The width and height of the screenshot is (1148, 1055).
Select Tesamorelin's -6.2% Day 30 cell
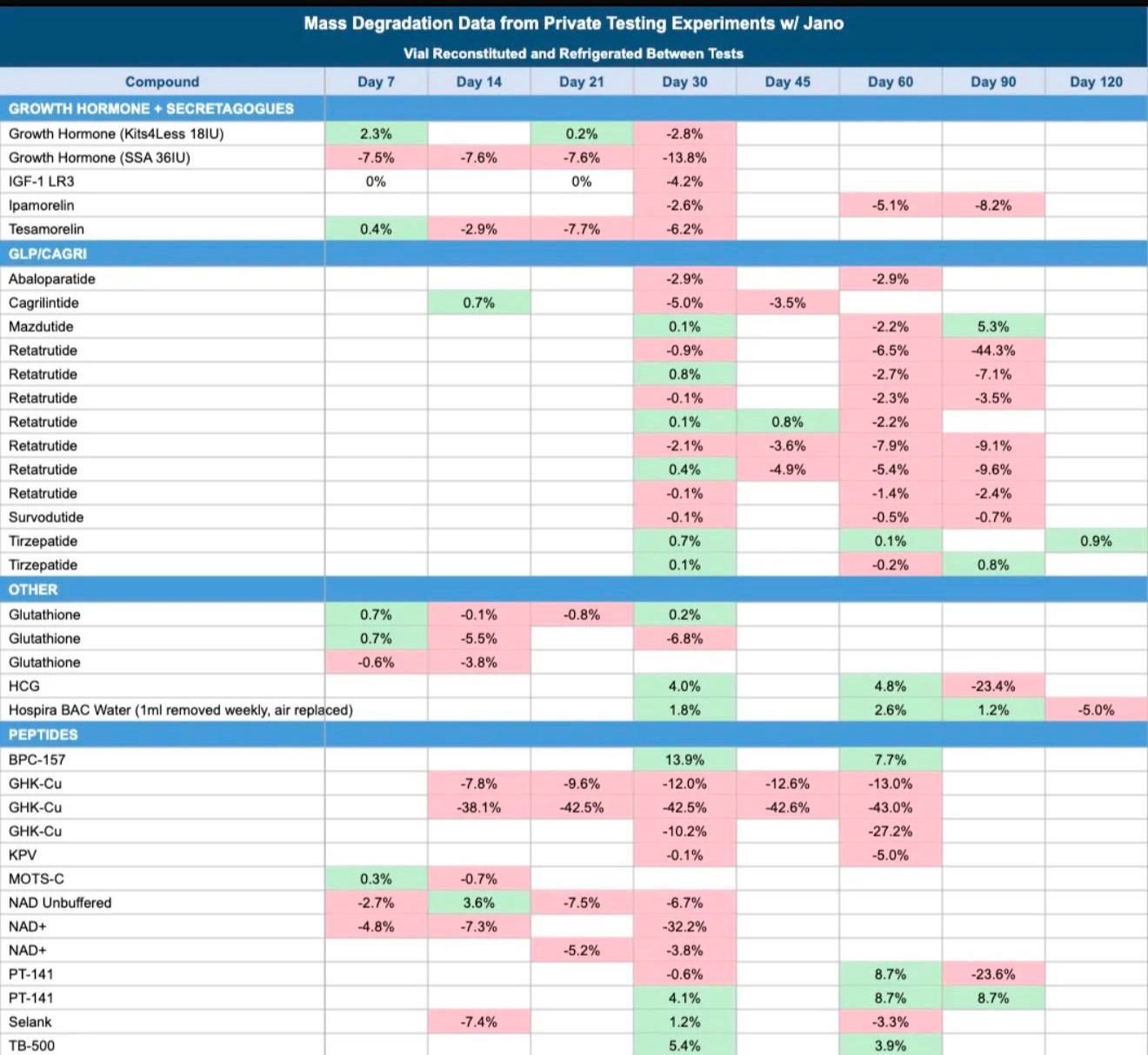tap(684, 230)
